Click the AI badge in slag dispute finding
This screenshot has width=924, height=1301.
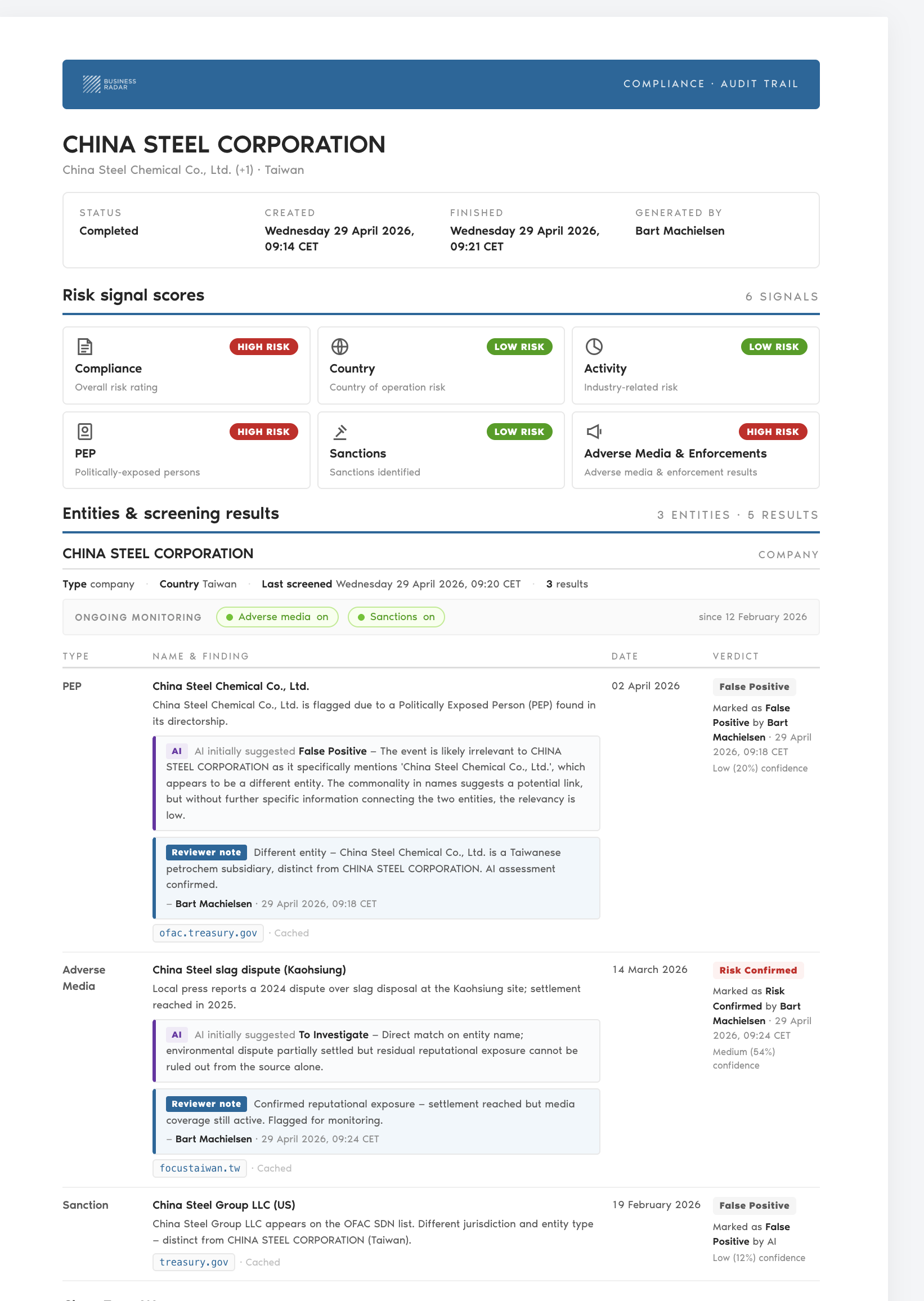coord(177,1034)
